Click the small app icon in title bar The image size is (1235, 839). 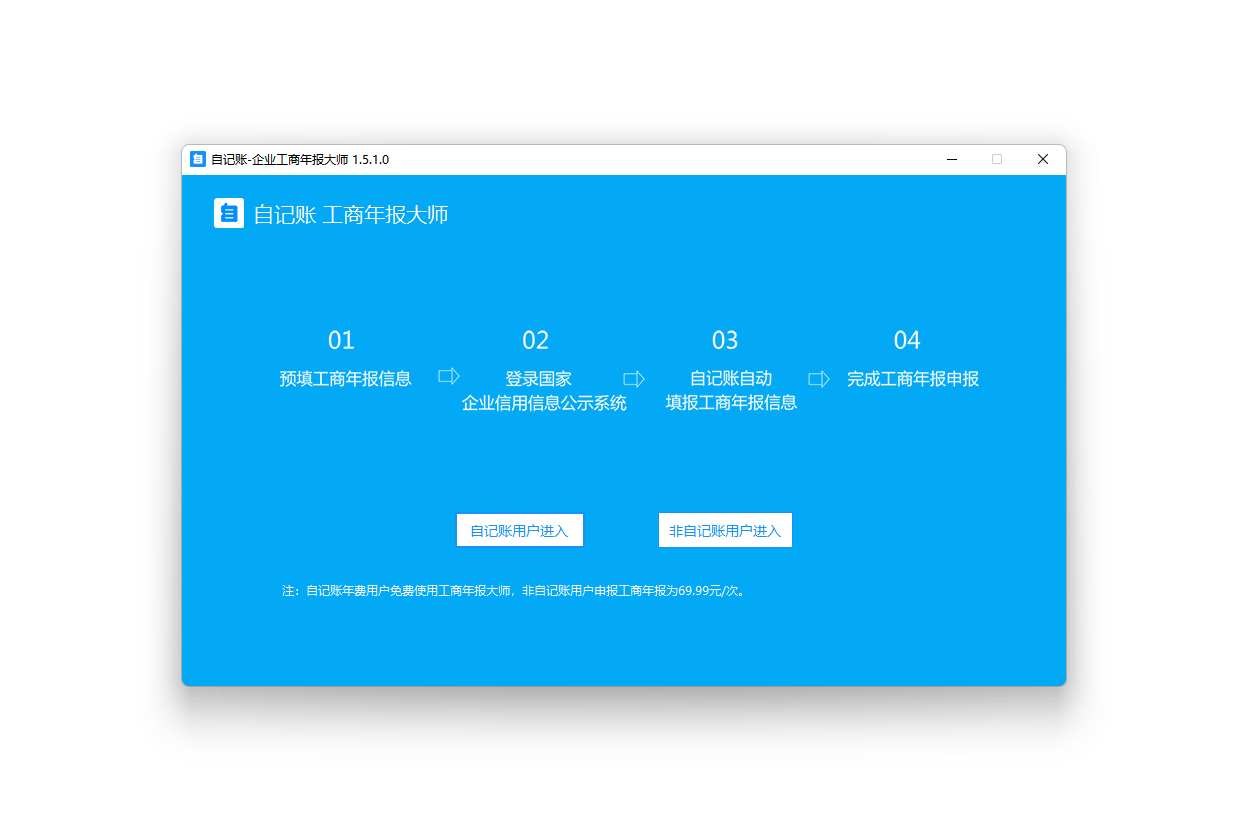tap(198, 160)
